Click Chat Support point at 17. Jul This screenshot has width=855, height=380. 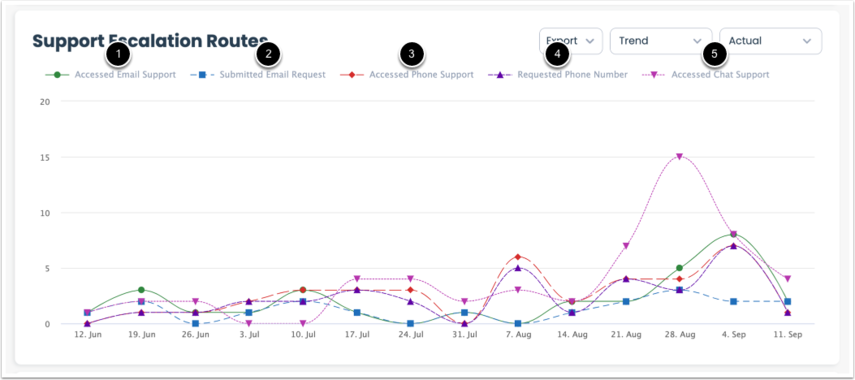tap(357, 279)
